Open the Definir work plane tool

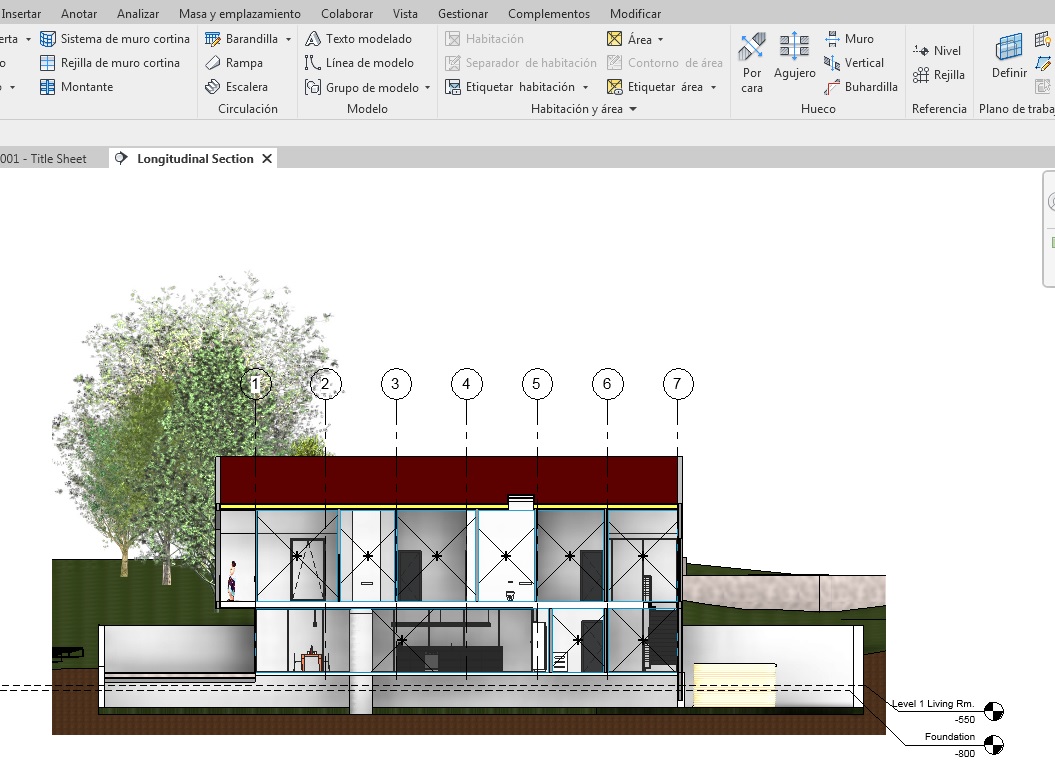1009,56
